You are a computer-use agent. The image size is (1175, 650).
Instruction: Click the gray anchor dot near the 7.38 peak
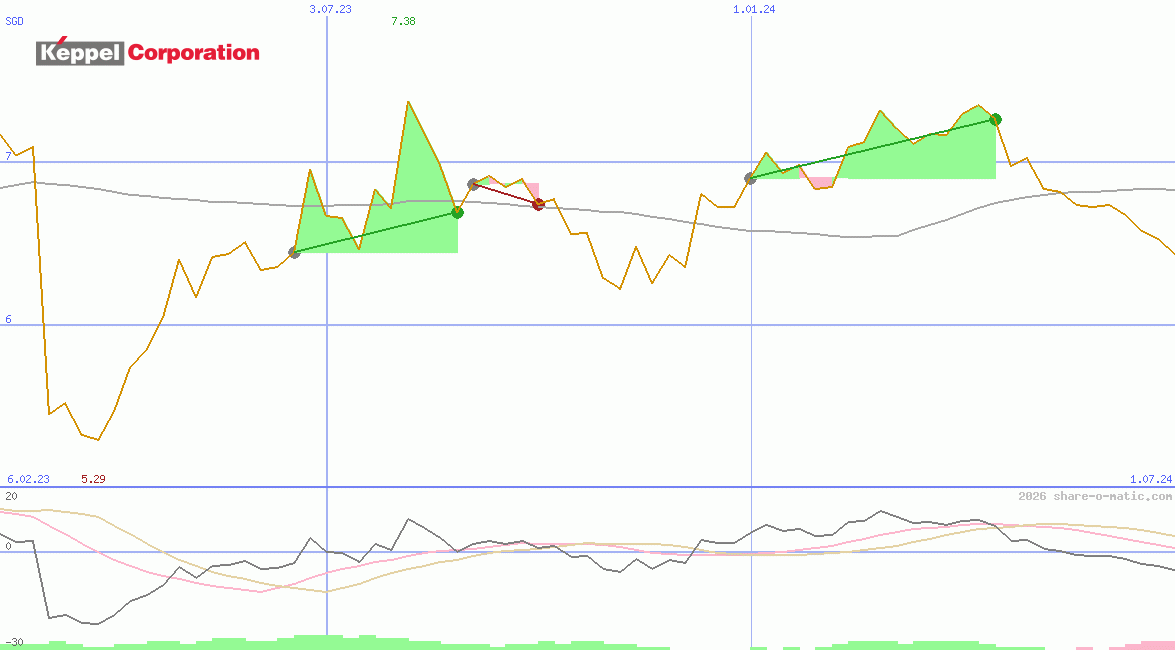click(472, 183)
